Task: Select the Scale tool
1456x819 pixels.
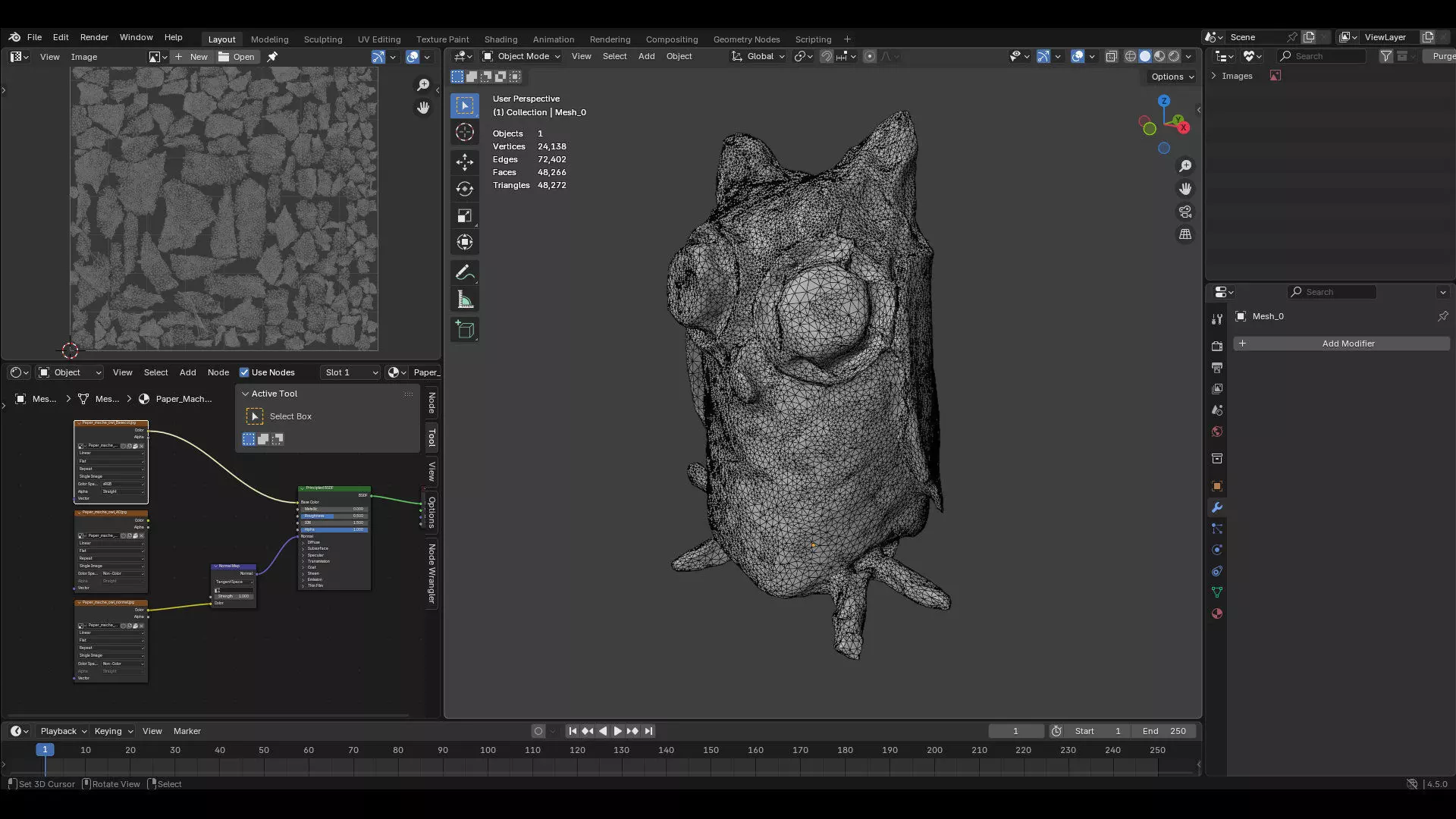Action: coord(465,216)
